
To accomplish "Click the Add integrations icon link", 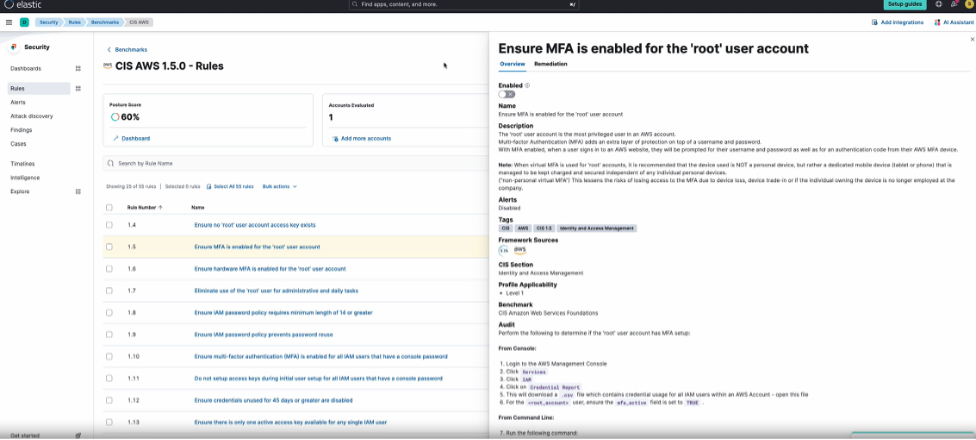I will [875, 21].
